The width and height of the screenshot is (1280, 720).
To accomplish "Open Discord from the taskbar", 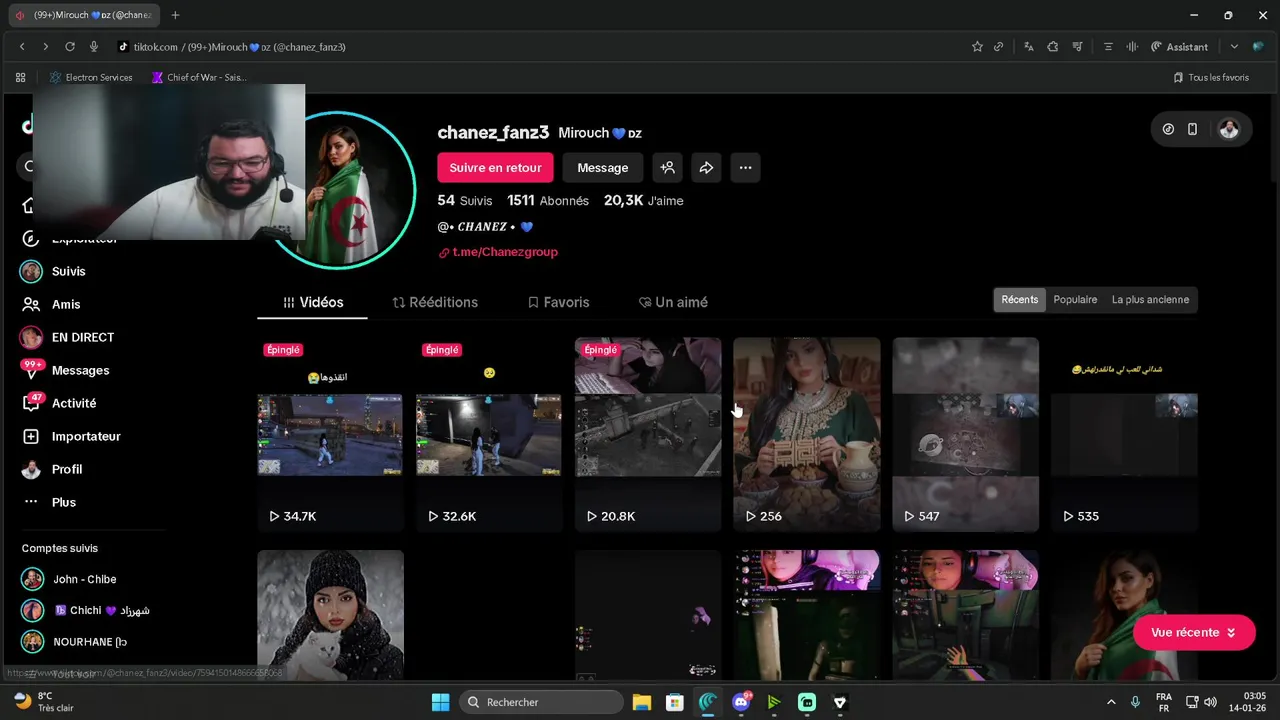I will tap(741, 702).
